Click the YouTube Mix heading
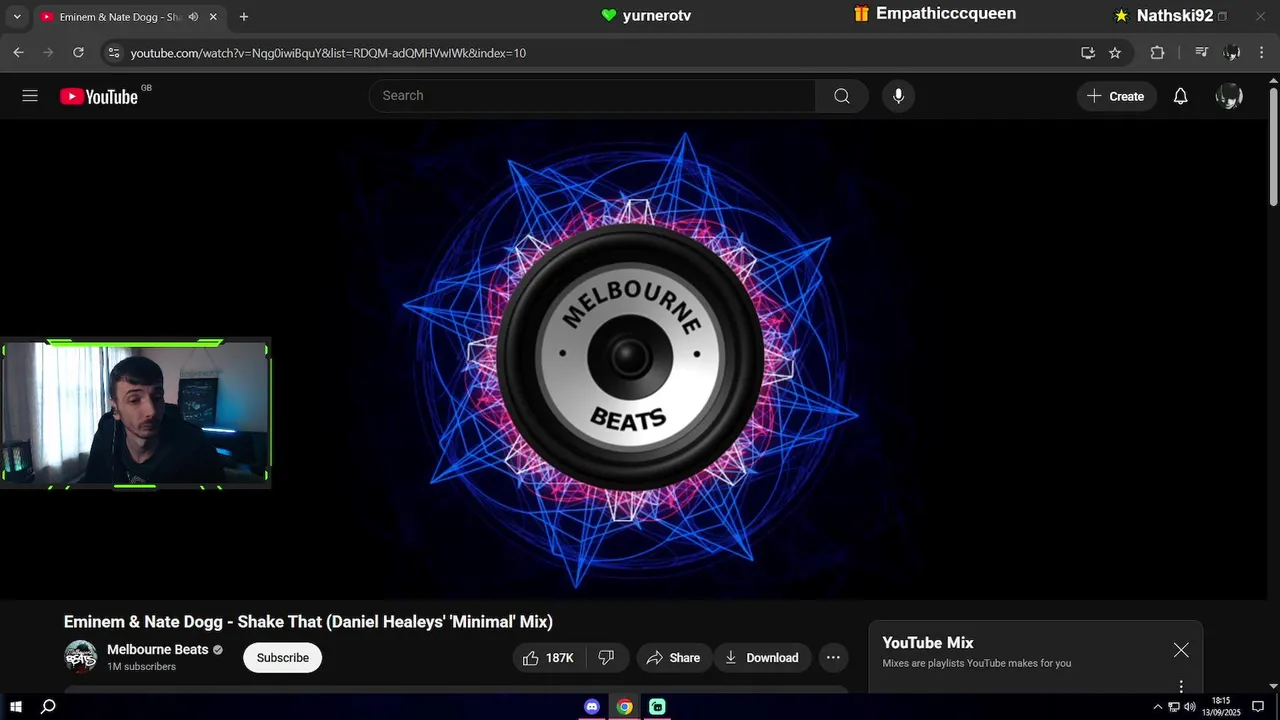1280x720 pixels. (928, 643)
